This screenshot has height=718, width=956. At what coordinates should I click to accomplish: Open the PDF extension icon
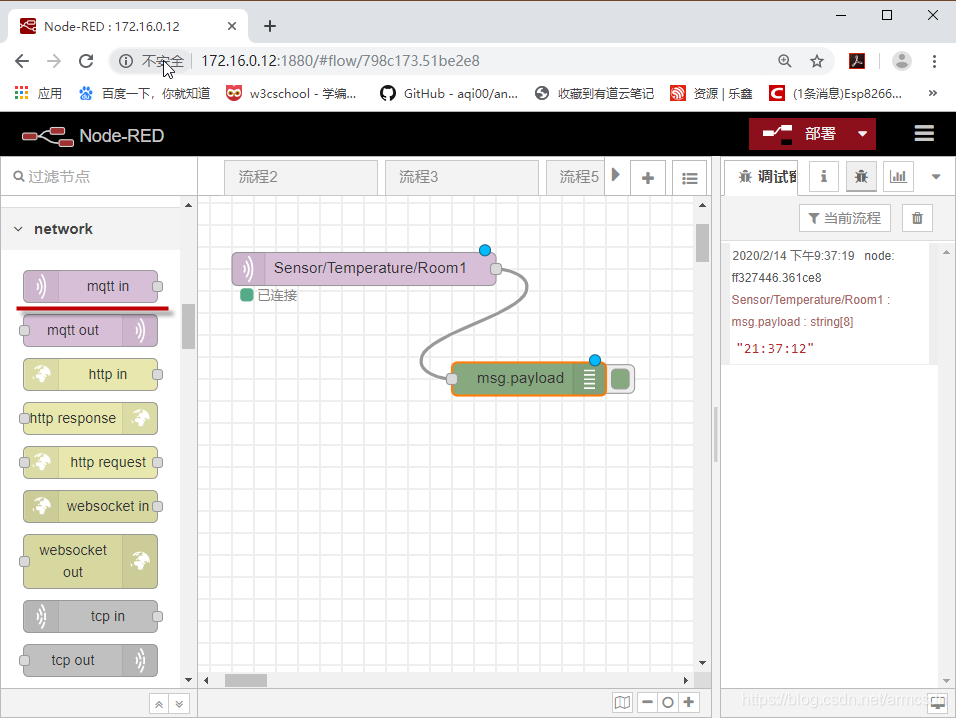pos(857,61)
